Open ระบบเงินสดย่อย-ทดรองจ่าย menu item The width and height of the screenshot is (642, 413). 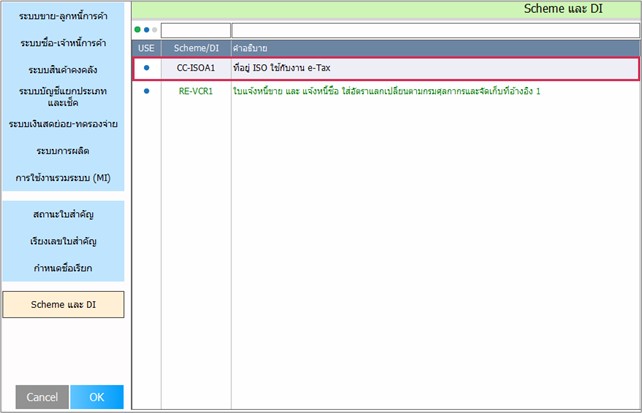[63, 124]
